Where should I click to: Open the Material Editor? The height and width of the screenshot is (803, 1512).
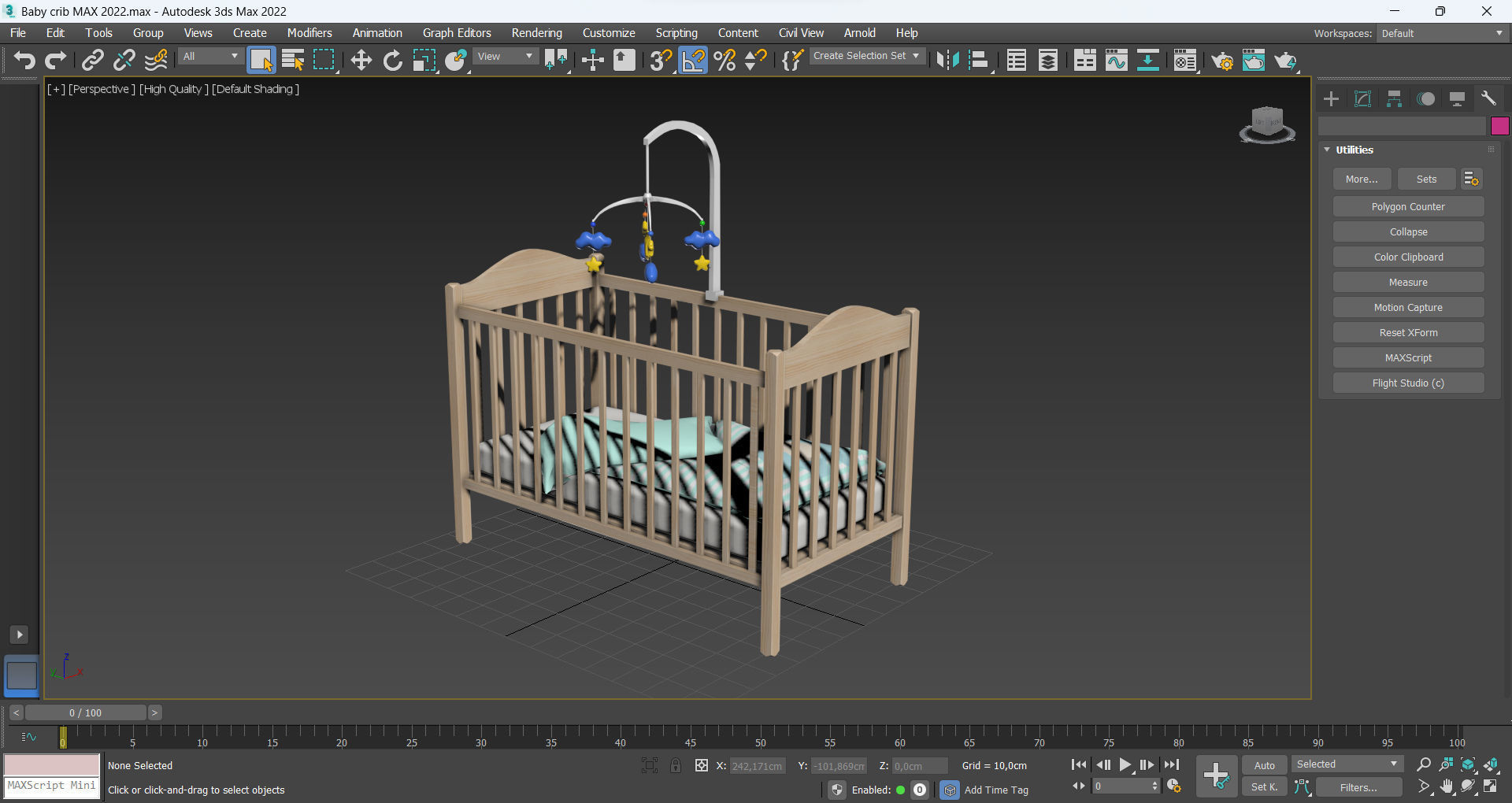[x=1185, y=61]
